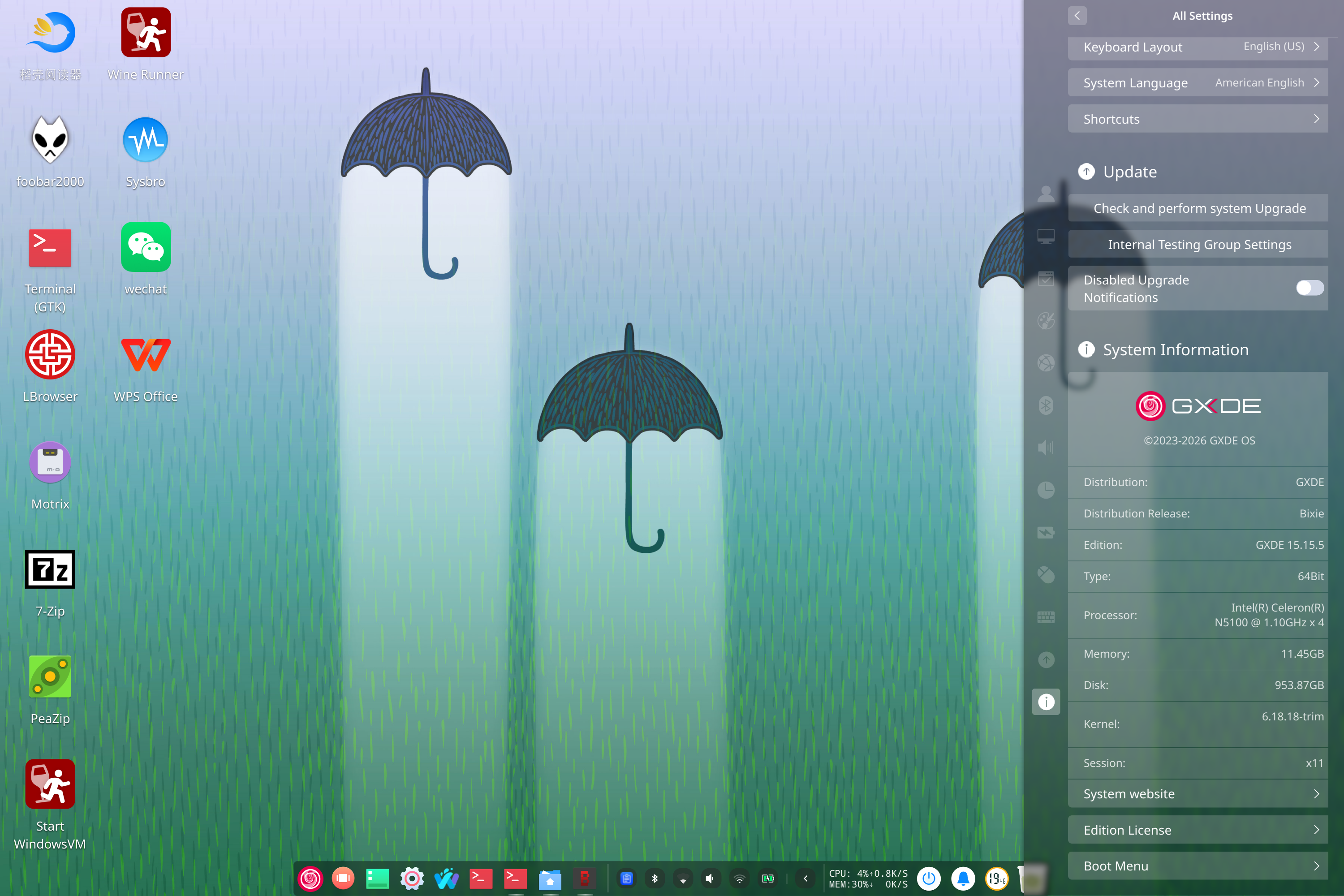Open the notification bell in the dock
This screenshot has height=896, width=1344.
963,878
